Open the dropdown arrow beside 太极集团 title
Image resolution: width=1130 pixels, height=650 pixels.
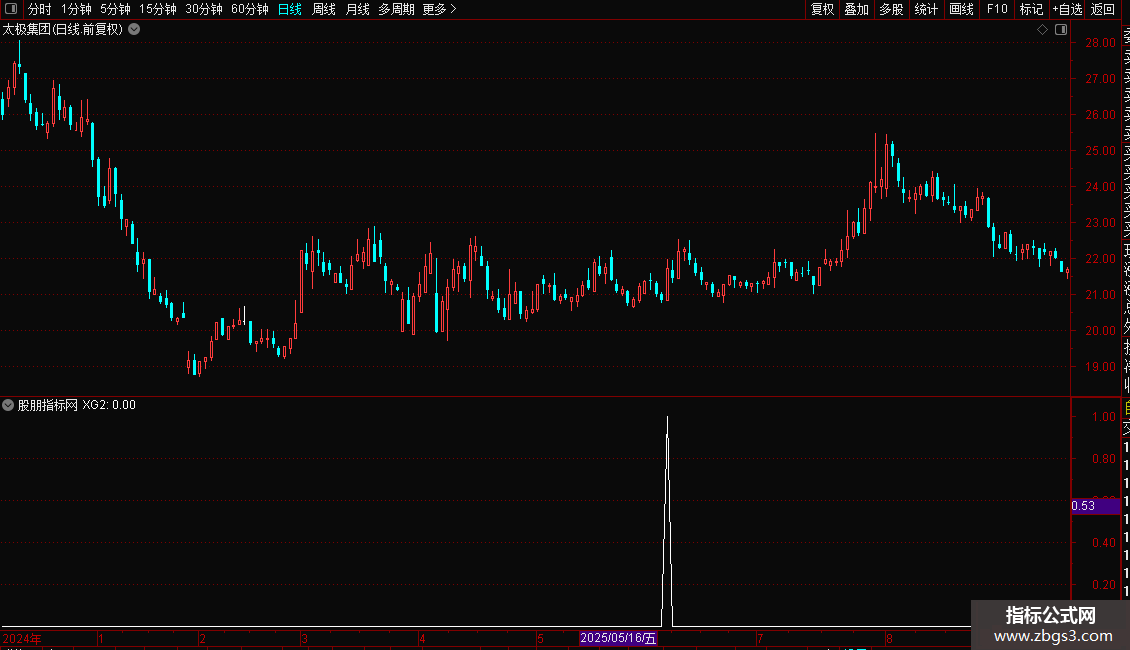[x=134, y=30]
